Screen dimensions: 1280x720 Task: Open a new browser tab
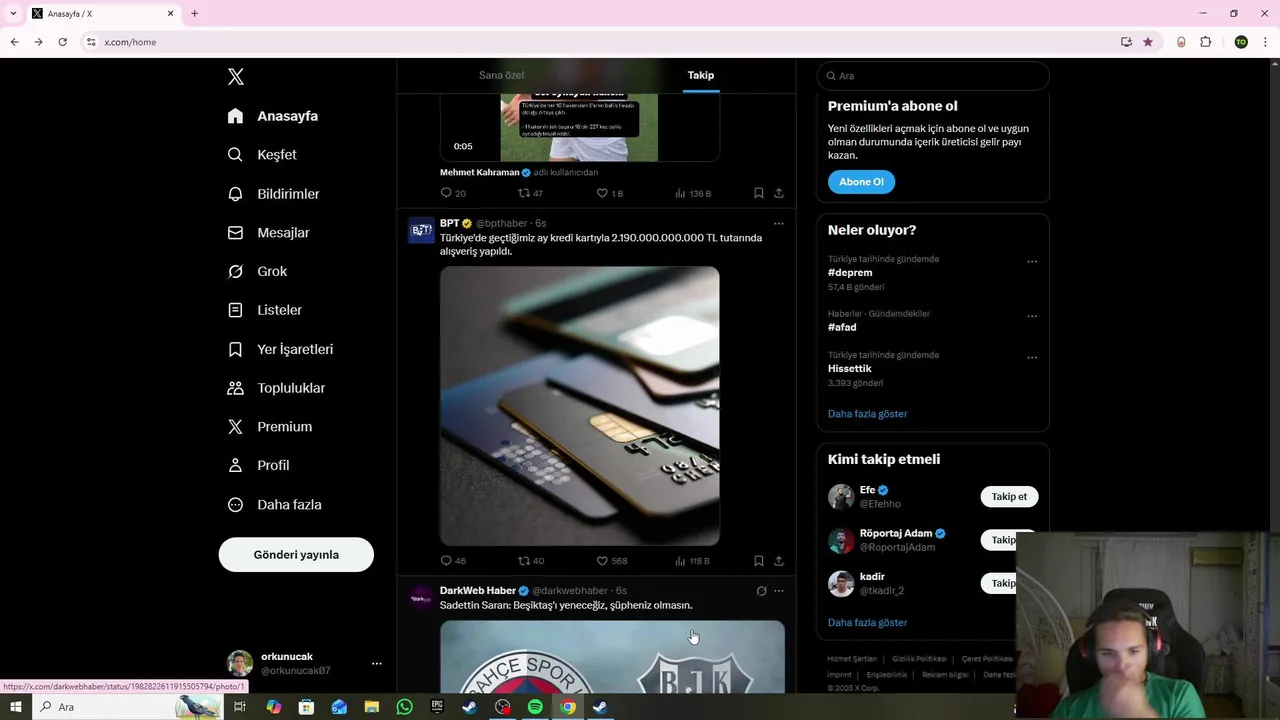click(x=194, y=13)
